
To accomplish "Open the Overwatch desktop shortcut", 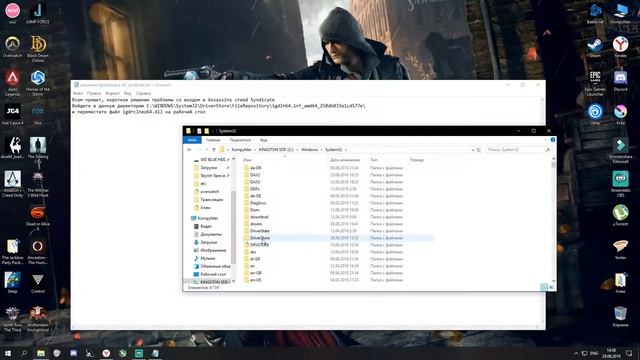I will 13,47.
